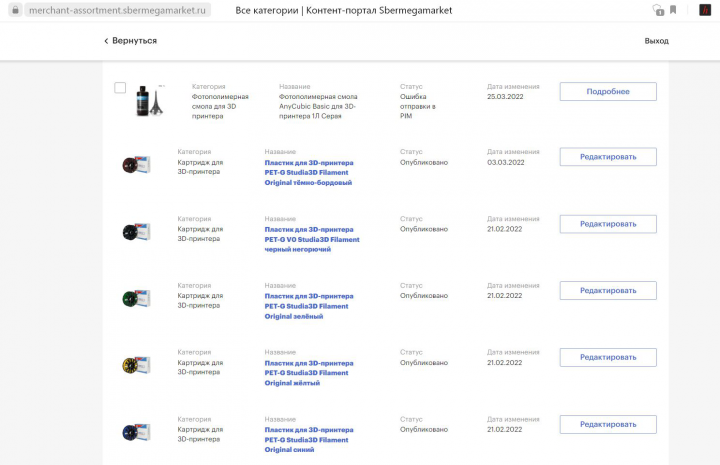720x465 pixels.
Task: Click the Ошибка отправки в PIM status
Action: click(x=417, y=106)
